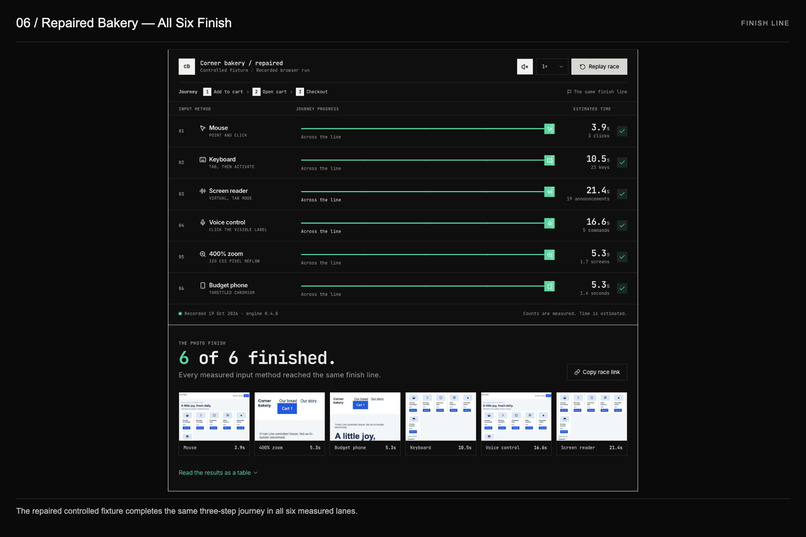Open the Screen reader 21.4s finish thumbnail

[x=592, y=423]
